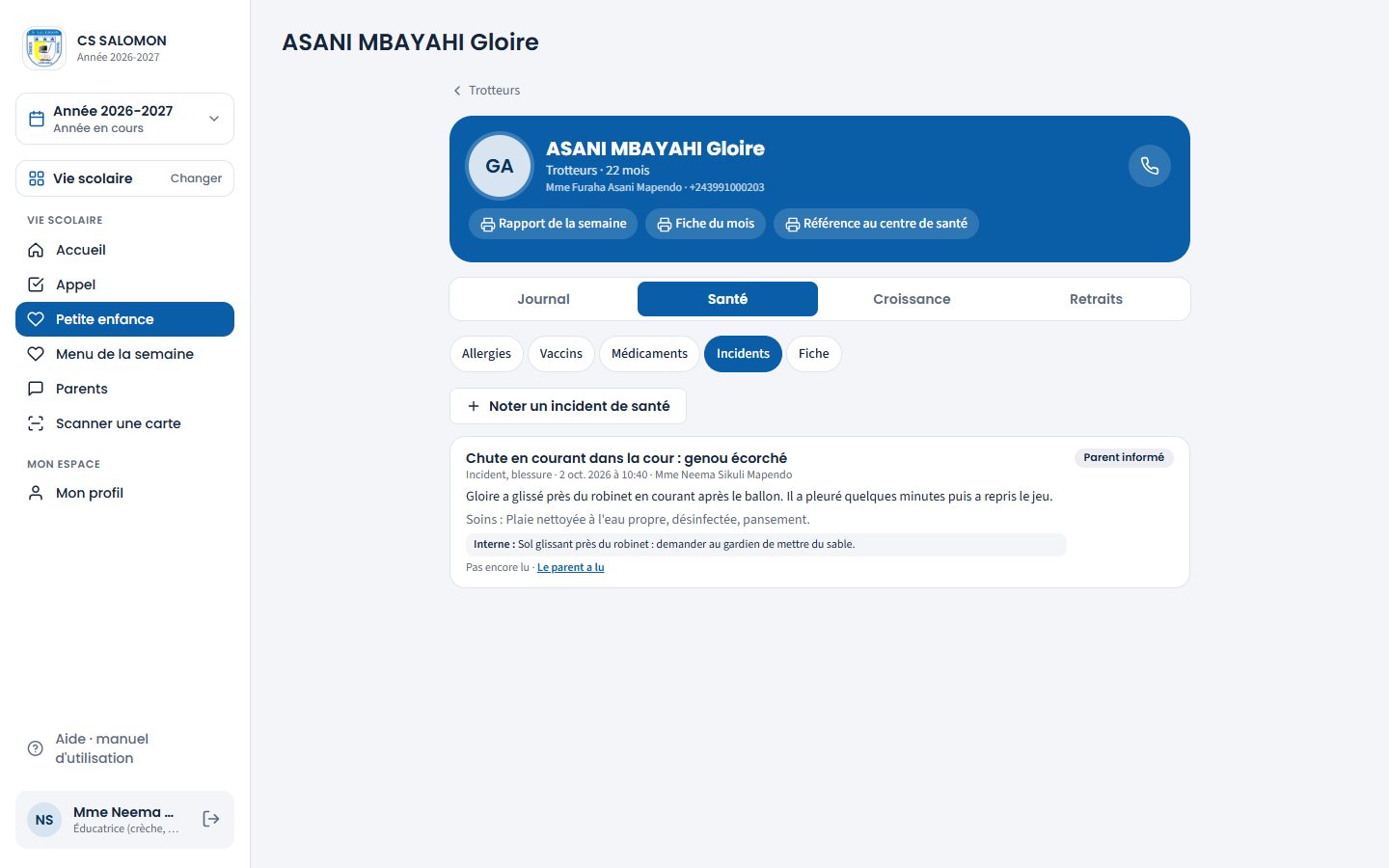
Task: Click the Mme Neema user name
Action: point(123,812)
